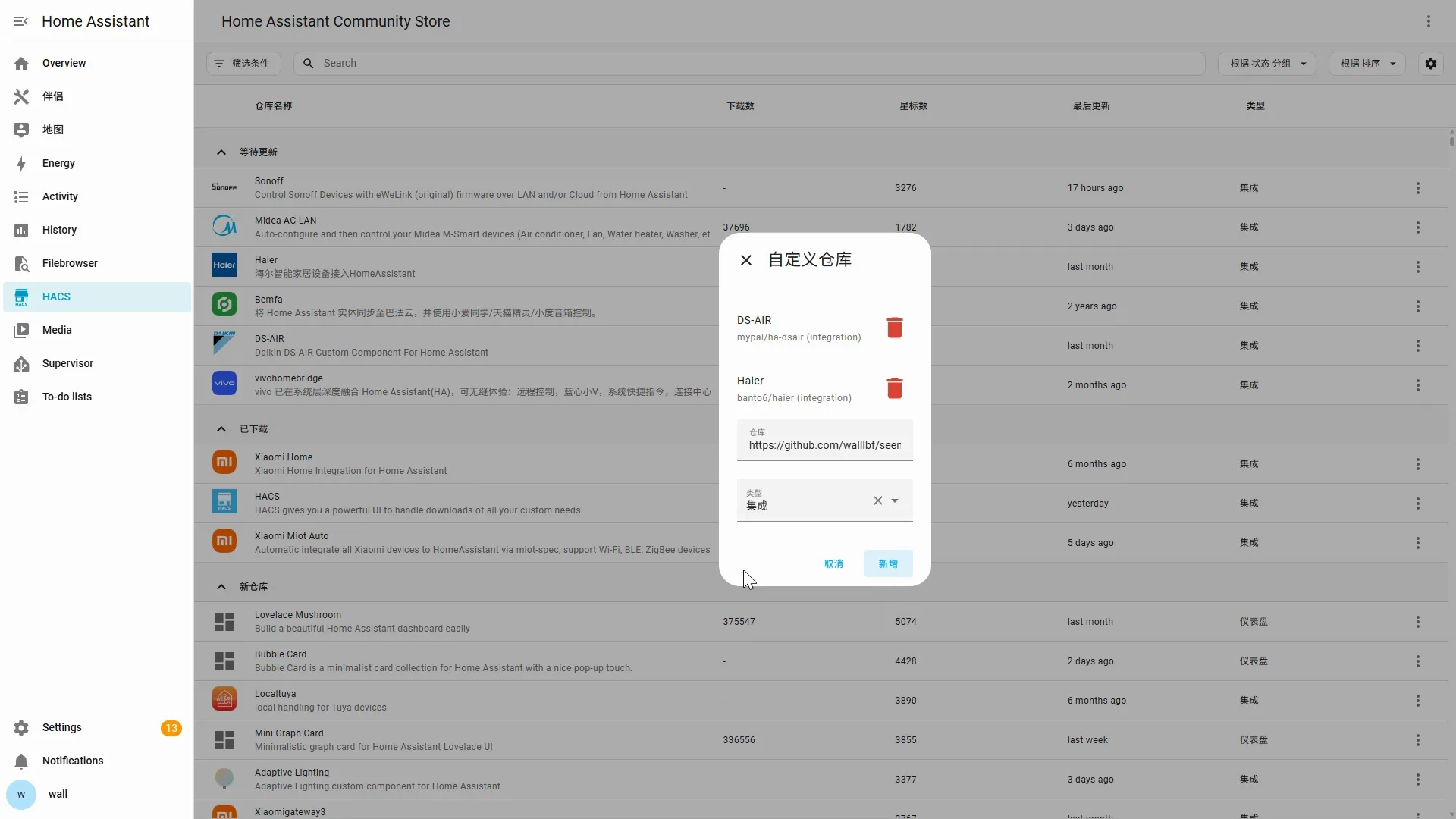Delete the DS-AIR custom repository
Screen dimensions: 1456x819
(x=895, y=328)
